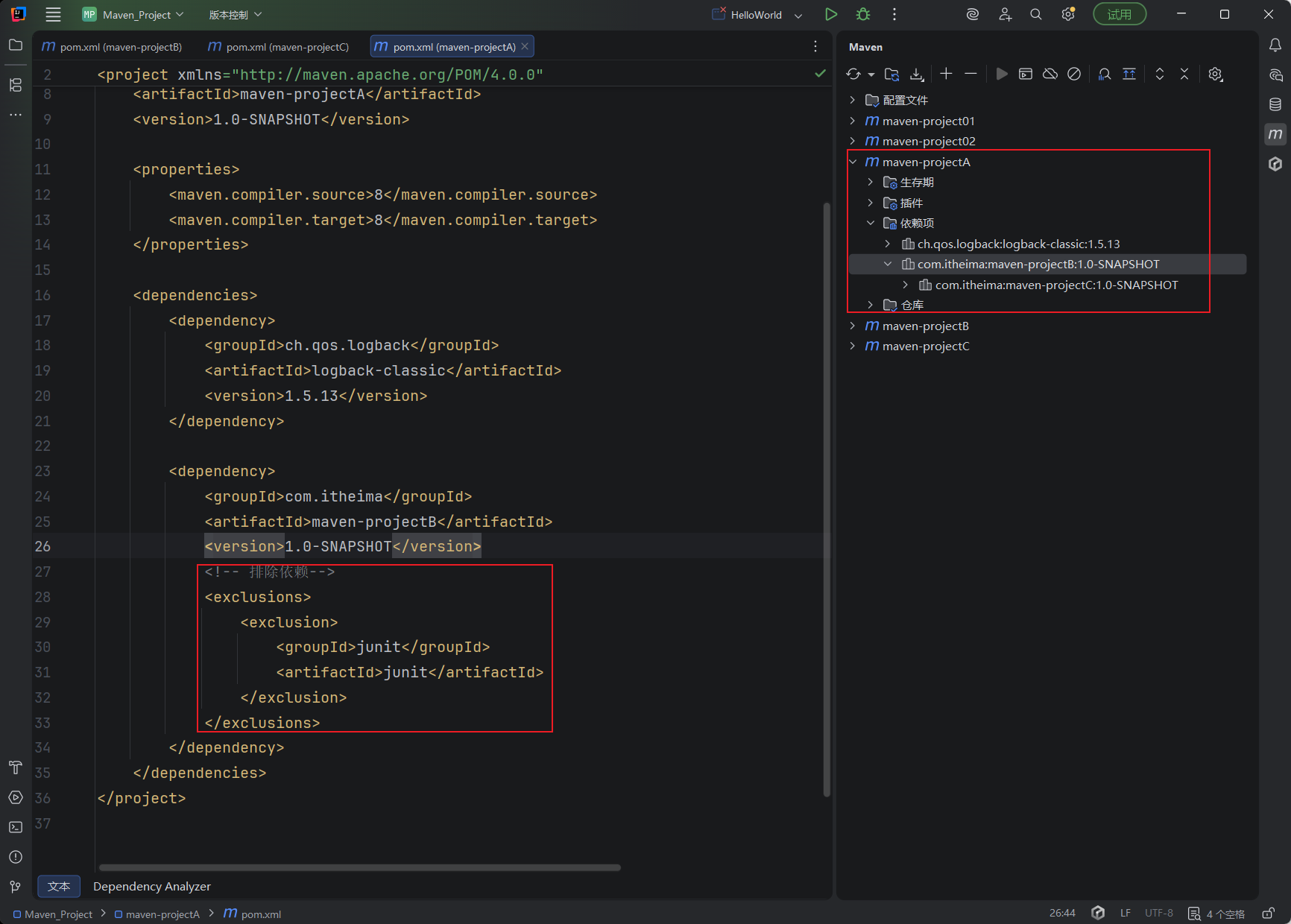Switch to pom.xml (maven-projectB) tab
The image size is (1291, 924).
click(112, 47)
